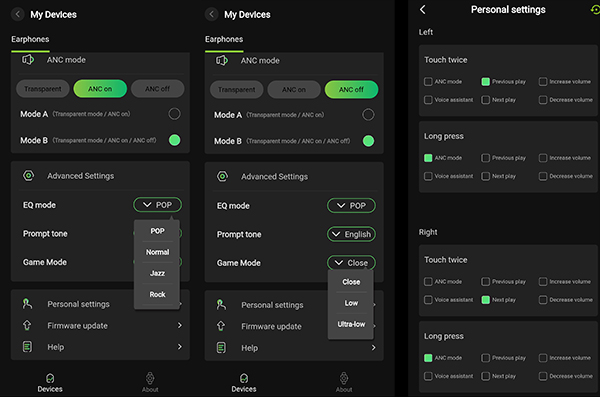Open Firmware update row in middle screen
Viewport: 600px width, 397px height.
tap(294, 326)
